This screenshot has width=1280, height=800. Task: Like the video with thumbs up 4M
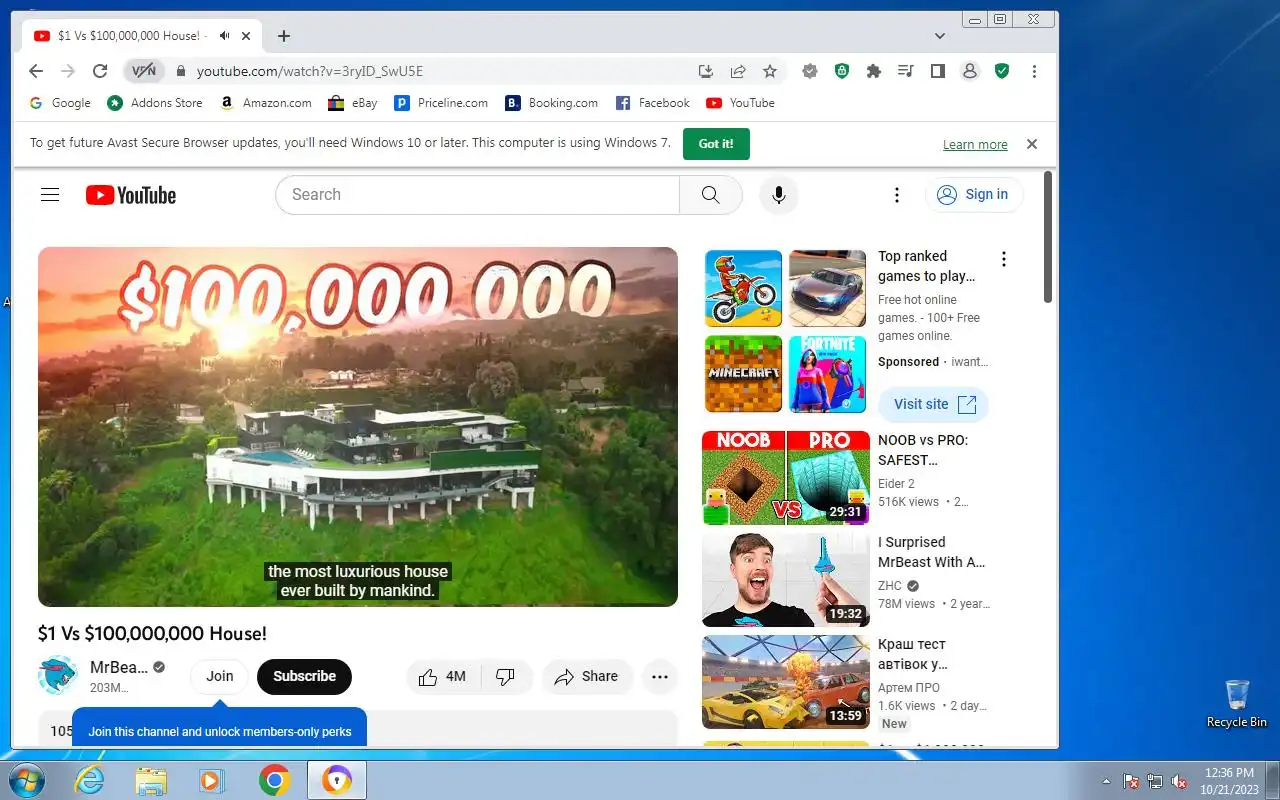[x=443, y=677]
